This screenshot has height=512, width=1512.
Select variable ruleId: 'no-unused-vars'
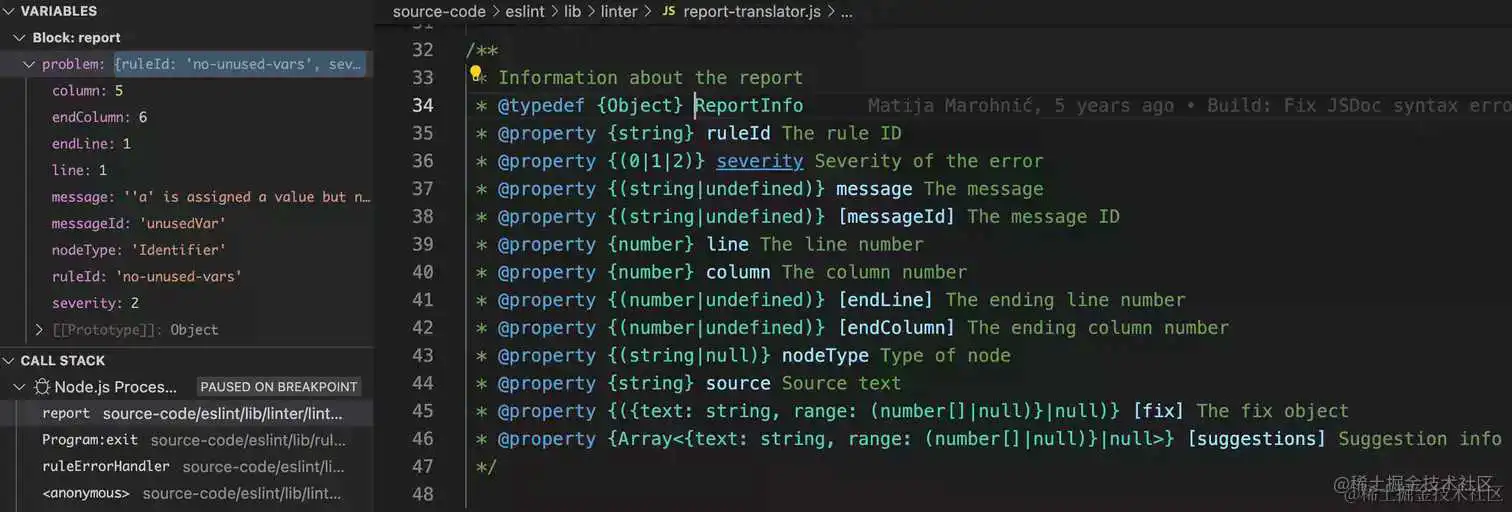pos(187,276)
